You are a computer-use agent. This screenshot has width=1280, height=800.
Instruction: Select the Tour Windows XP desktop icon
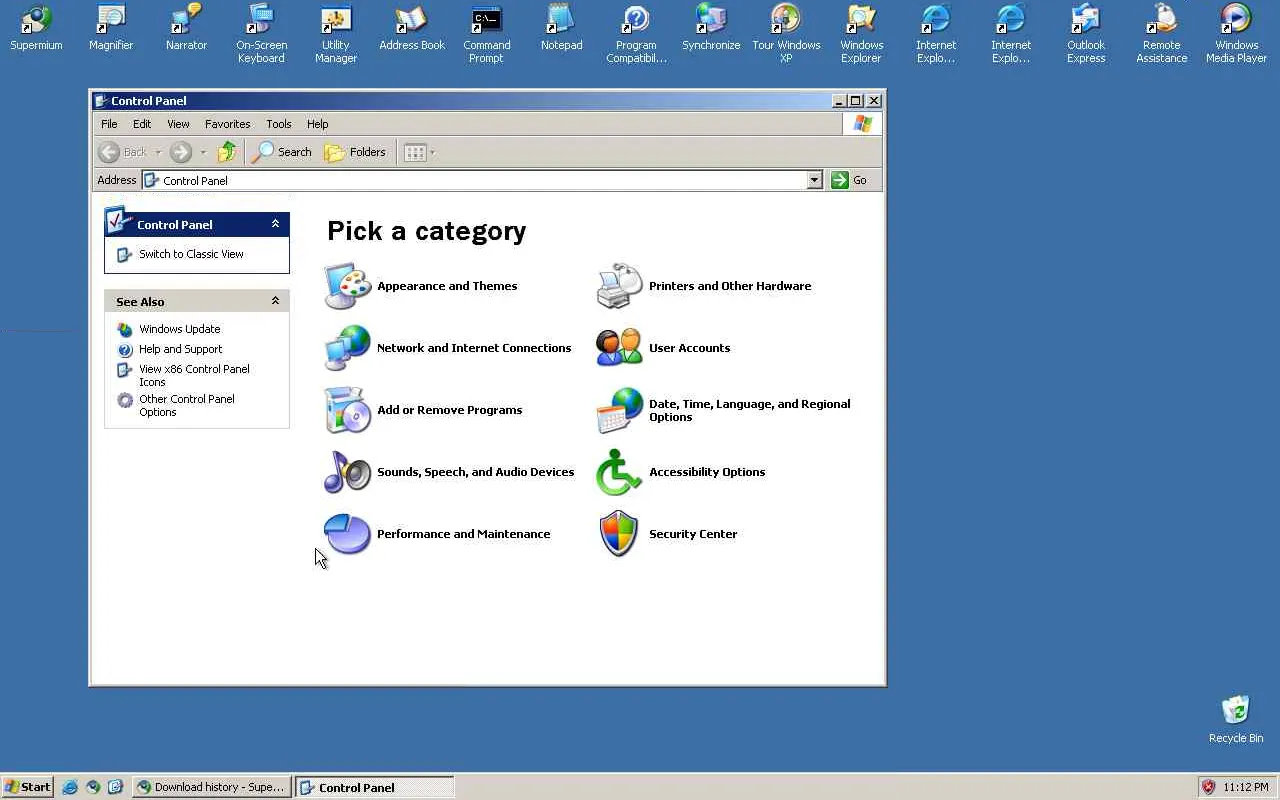coord(786,33)
